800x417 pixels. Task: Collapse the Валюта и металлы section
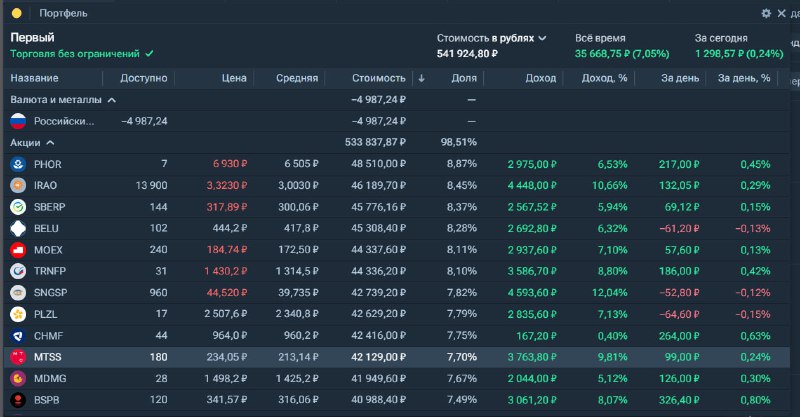pos(112,100)
